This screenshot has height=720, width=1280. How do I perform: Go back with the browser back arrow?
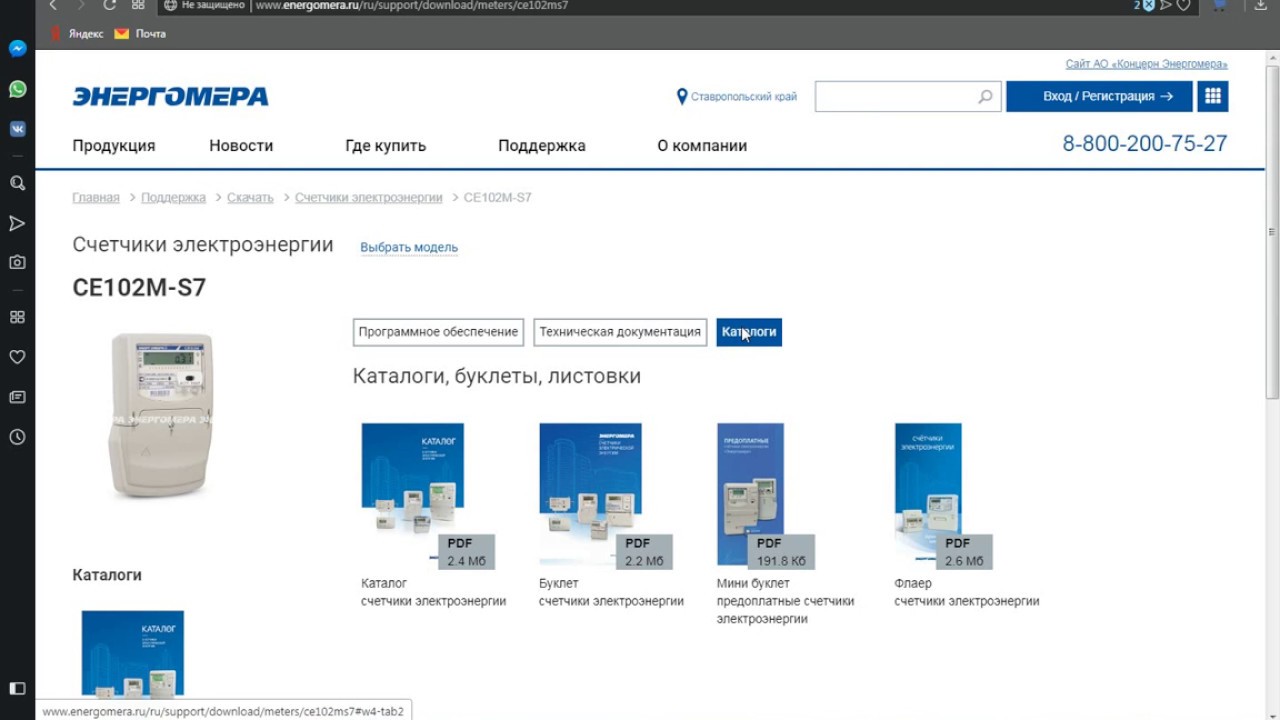coord(54,5)
